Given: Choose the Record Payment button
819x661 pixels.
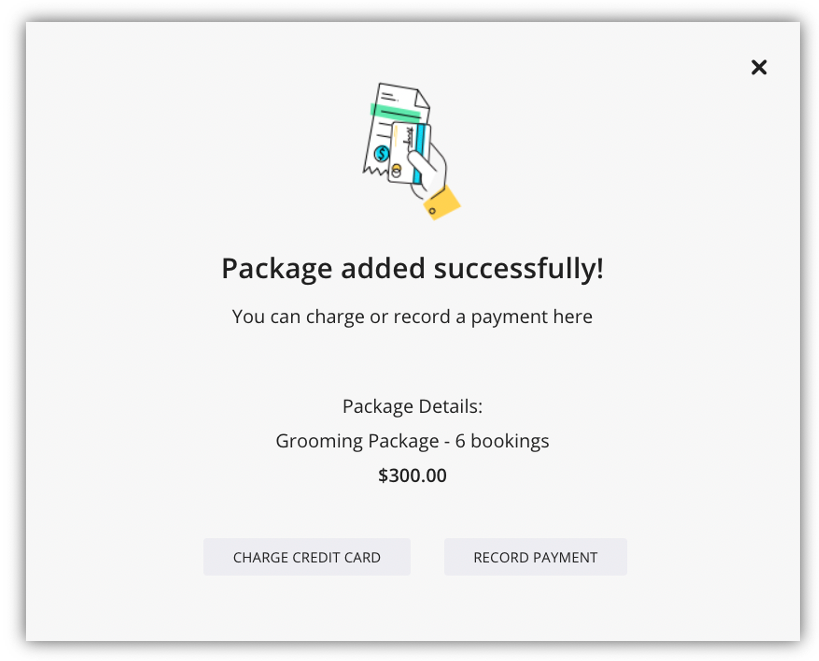Looking at the screenshot, I should [535, 557].
